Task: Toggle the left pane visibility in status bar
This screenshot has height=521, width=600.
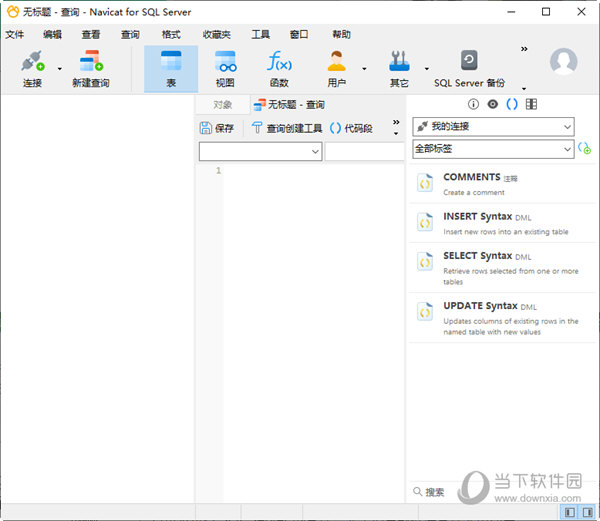Action: (569, 512)
